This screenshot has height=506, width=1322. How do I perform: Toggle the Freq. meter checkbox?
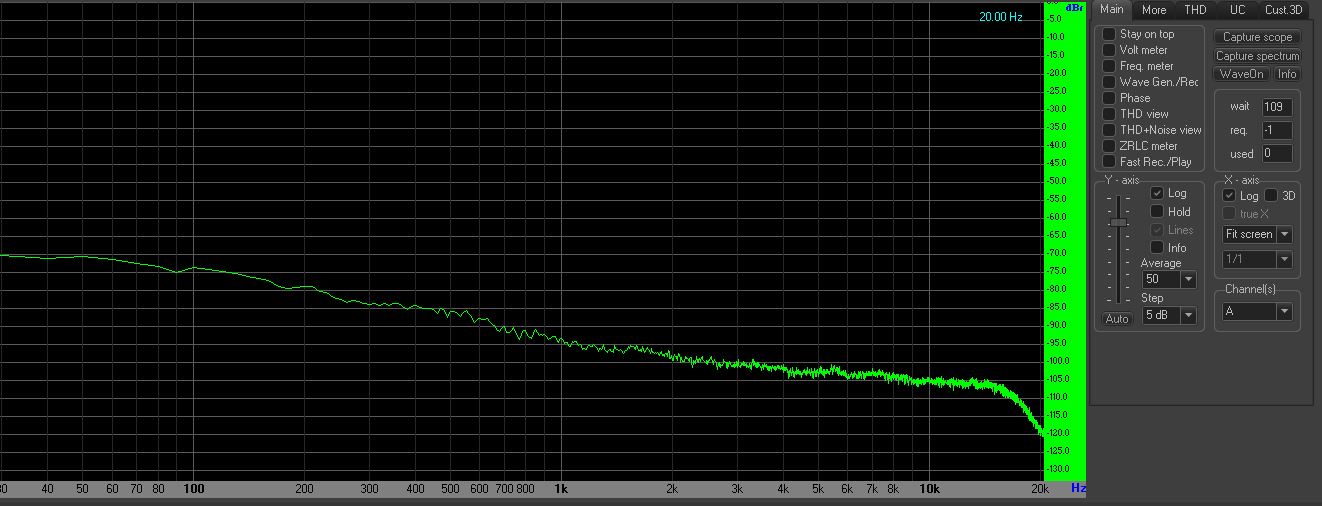click(x=1109, y=66)
